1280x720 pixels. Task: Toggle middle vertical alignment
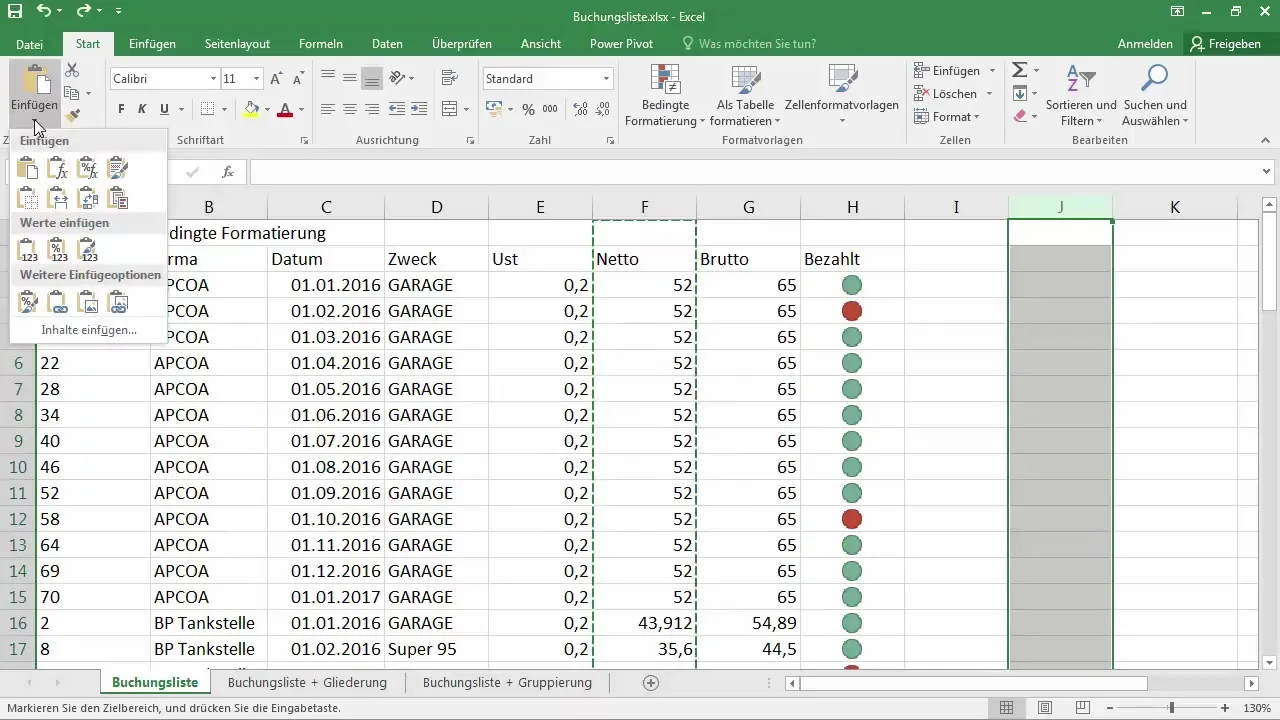tap(350, 78)
